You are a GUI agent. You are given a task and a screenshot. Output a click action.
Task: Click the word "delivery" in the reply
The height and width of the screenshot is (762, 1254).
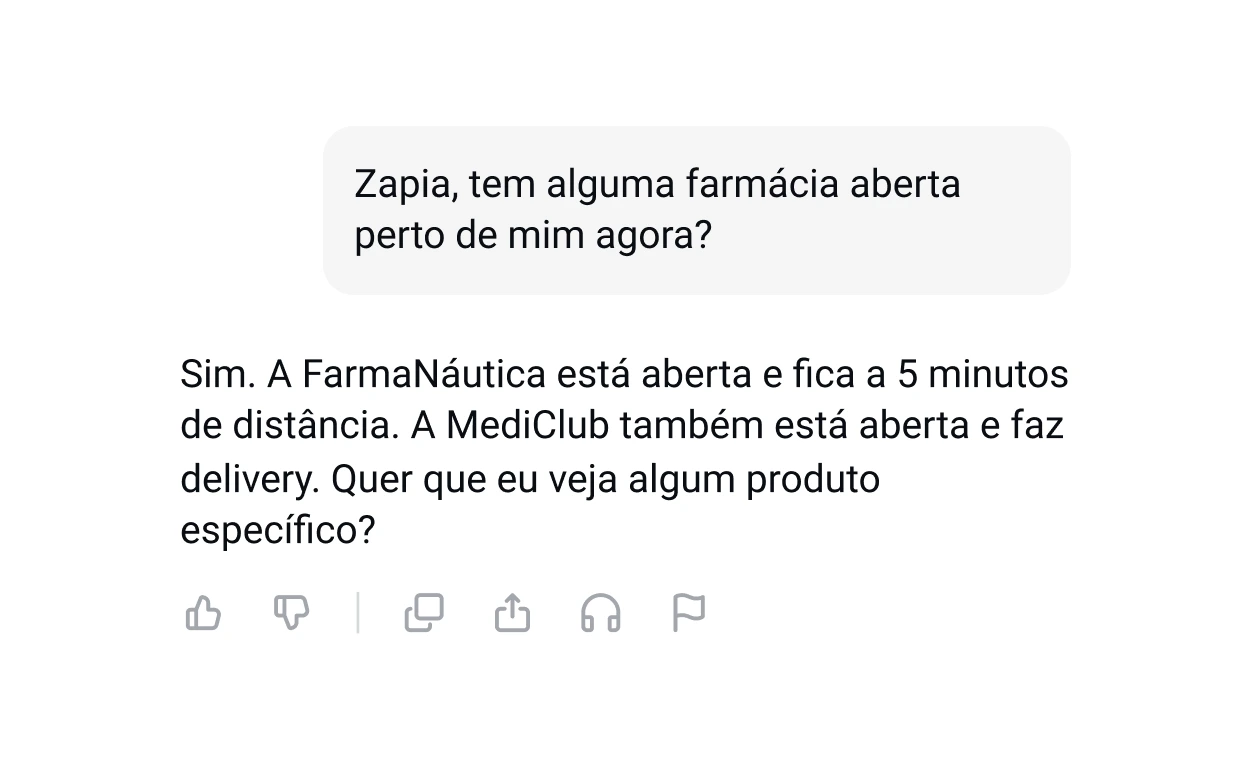pos(248,479)
